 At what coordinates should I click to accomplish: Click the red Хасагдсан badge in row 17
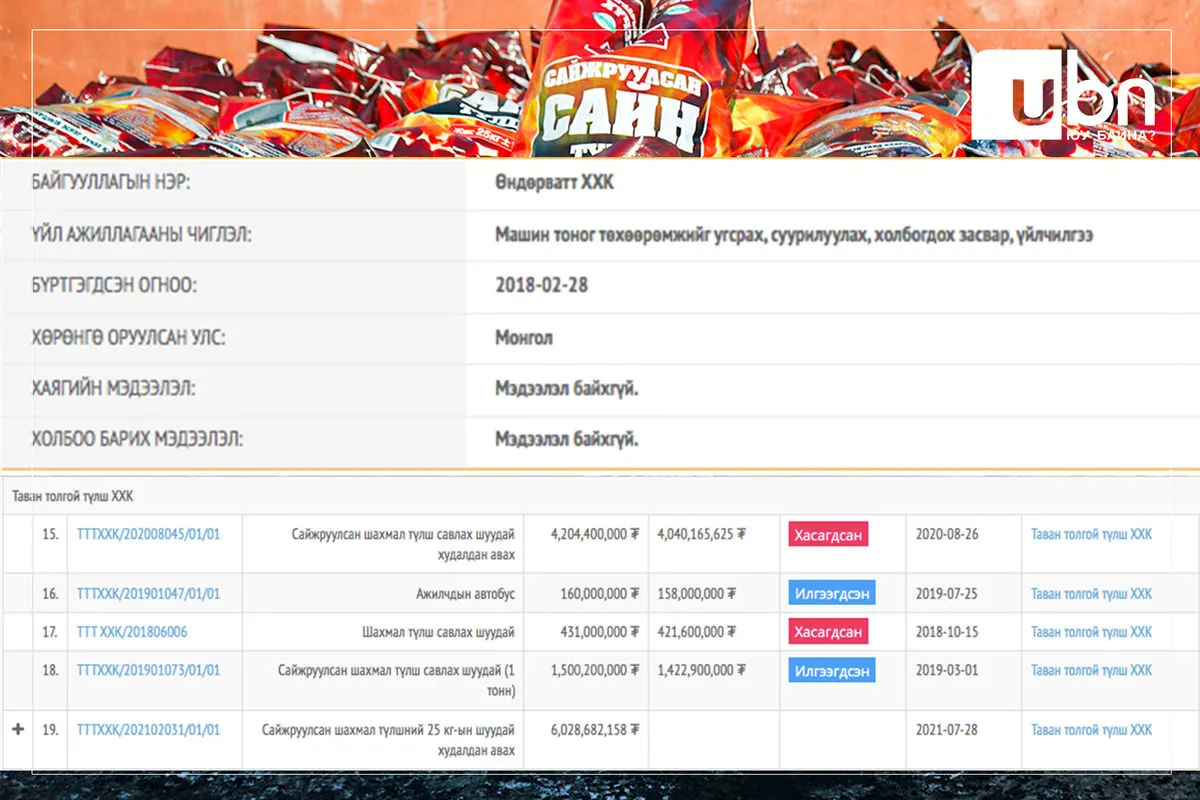[828, 632]
